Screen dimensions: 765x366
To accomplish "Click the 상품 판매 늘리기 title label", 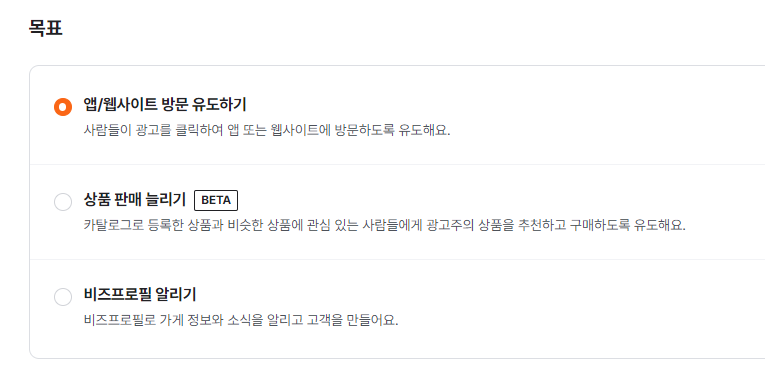I will click(x=135, y=200).
